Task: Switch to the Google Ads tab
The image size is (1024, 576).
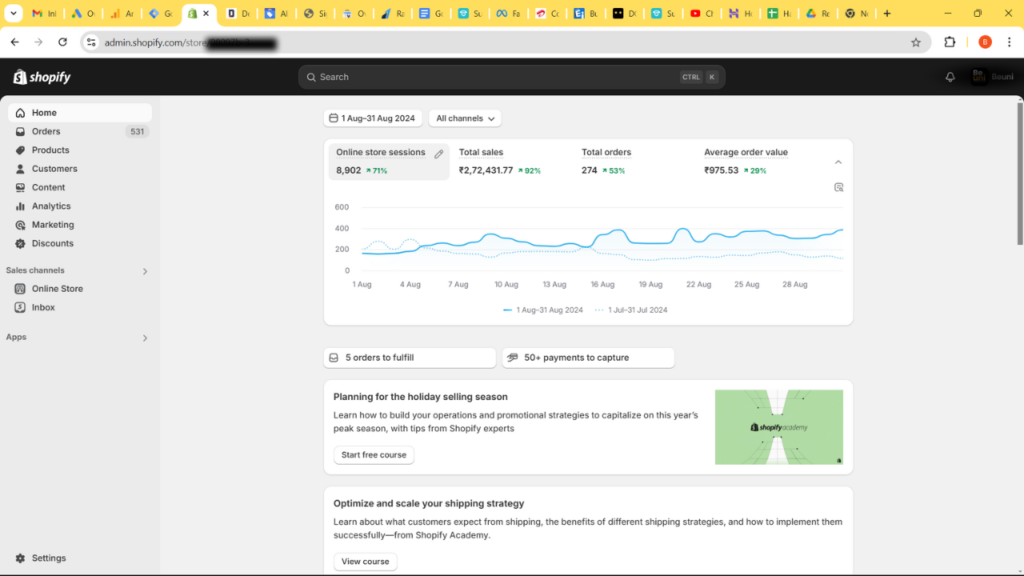Action: (83, 13)
